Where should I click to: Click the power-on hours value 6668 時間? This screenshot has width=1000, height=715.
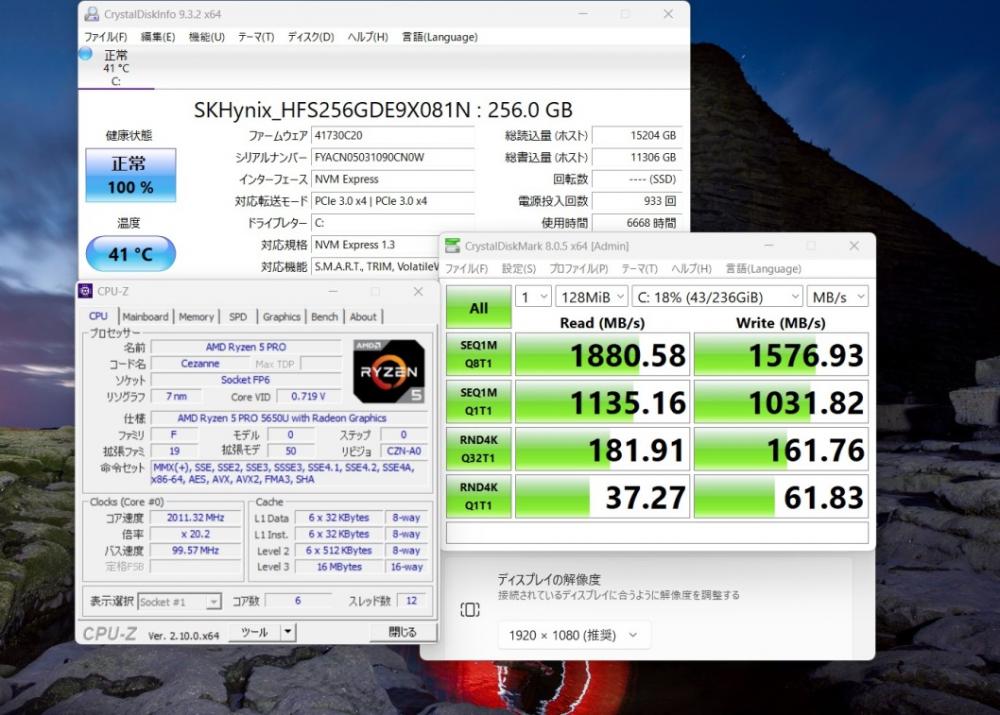(636, 223)
